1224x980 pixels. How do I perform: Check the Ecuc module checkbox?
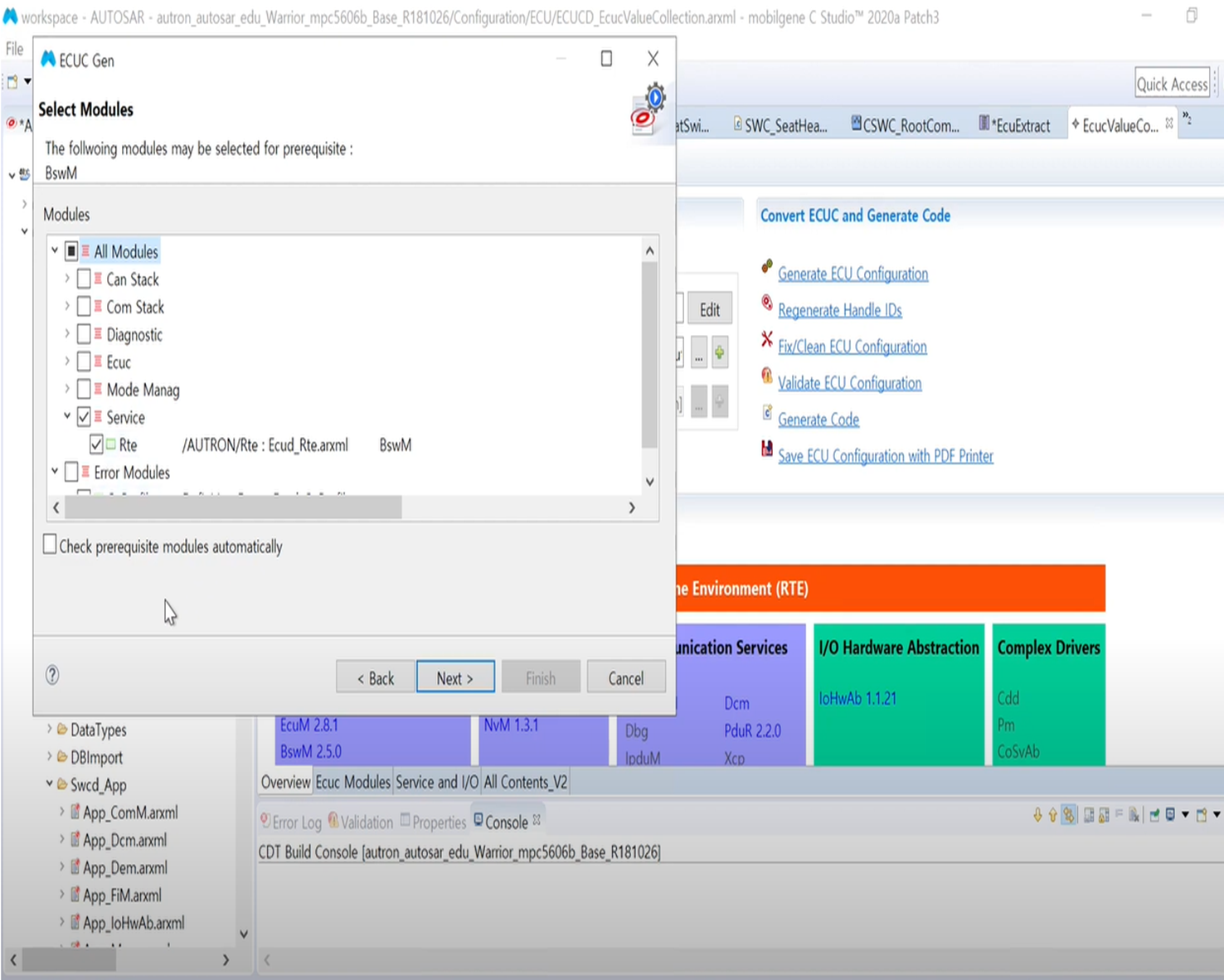tap(84, 361)
